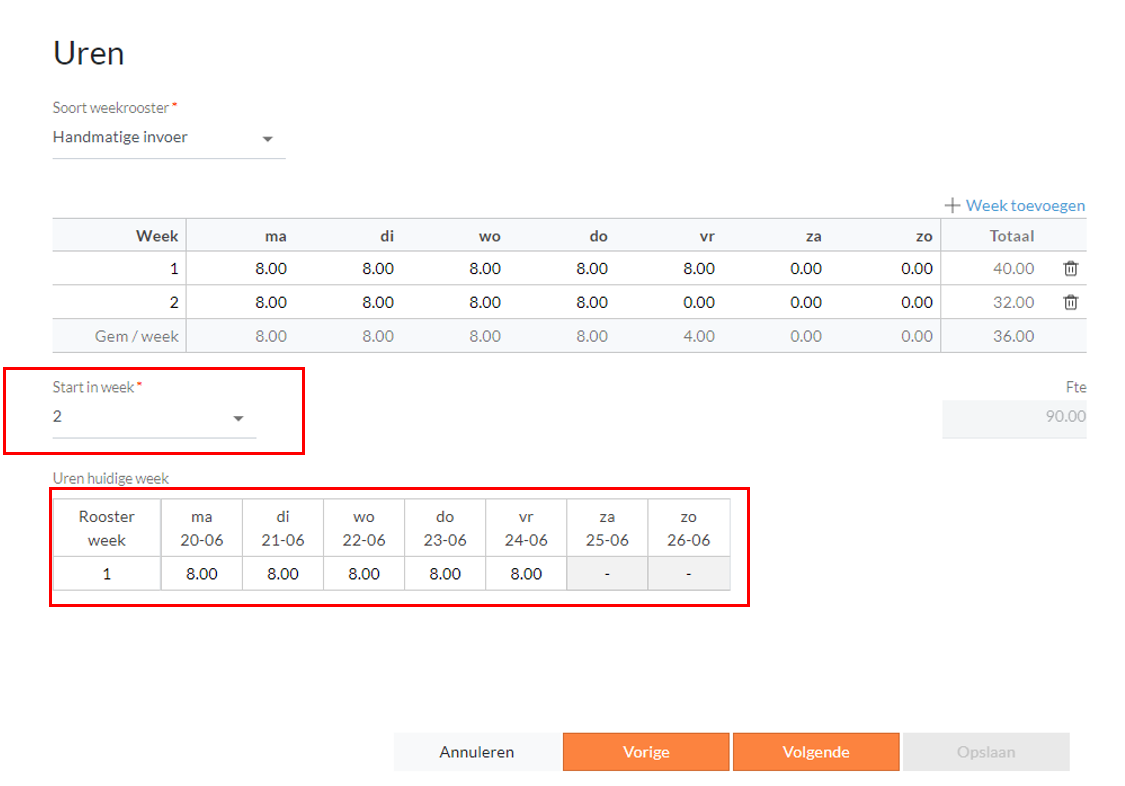Edit current week hours for vr 24-06
Viewport: 1125px width, 786px height.
526,574
